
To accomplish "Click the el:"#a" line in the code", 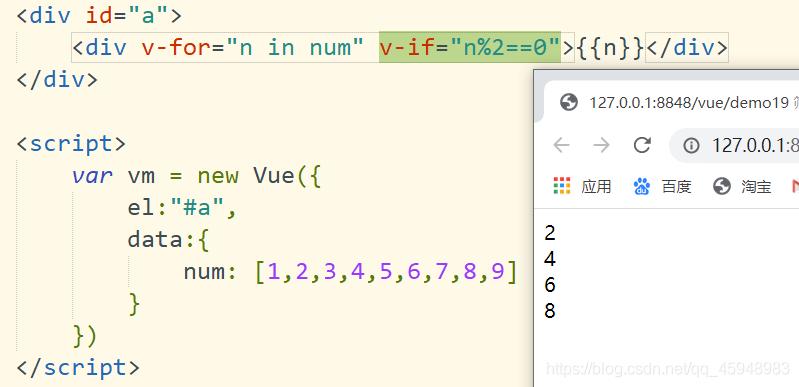I will (x=182, y=208).
